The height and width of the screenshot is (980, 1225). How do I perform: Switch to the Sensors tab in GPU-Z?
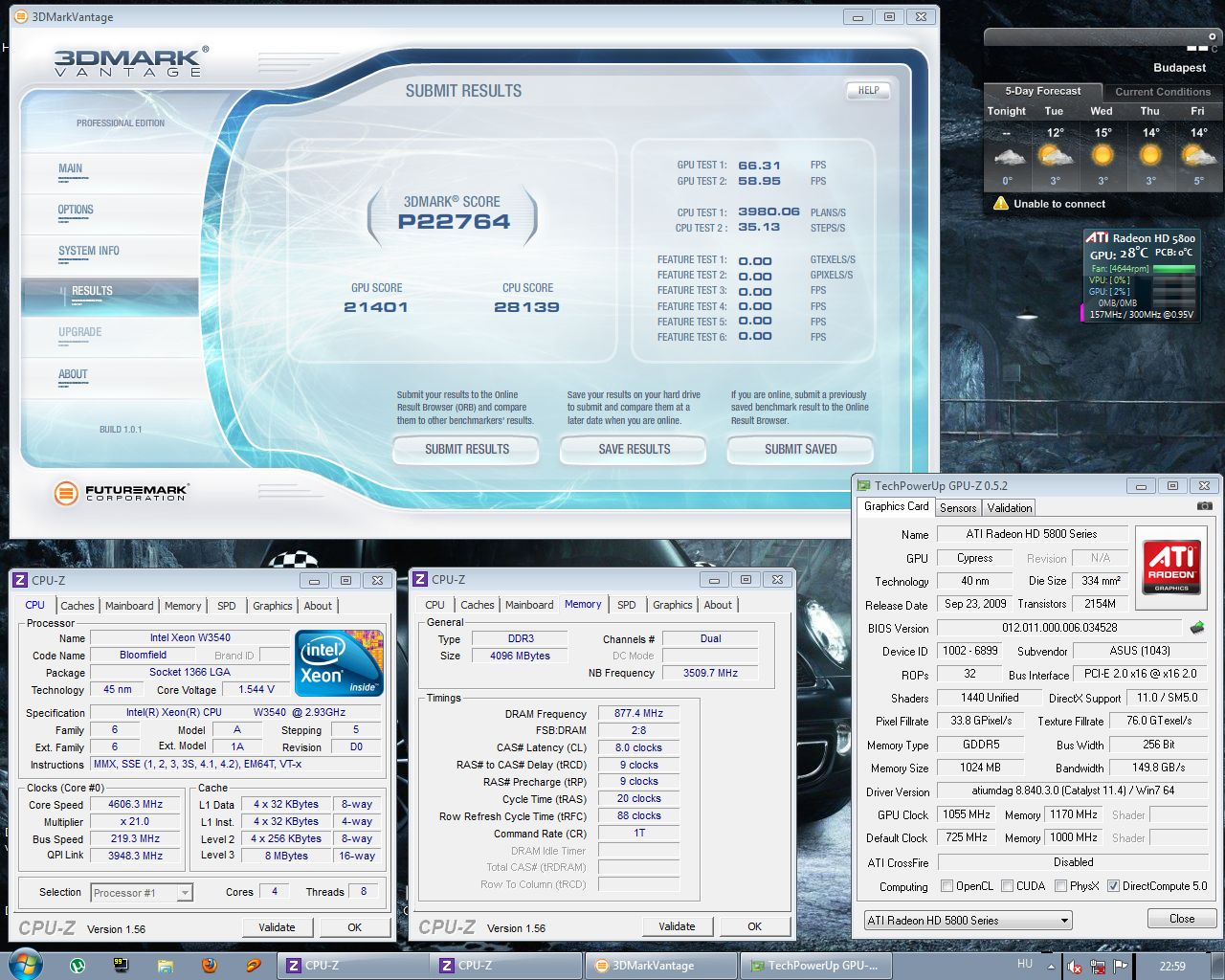coord(958,508)
